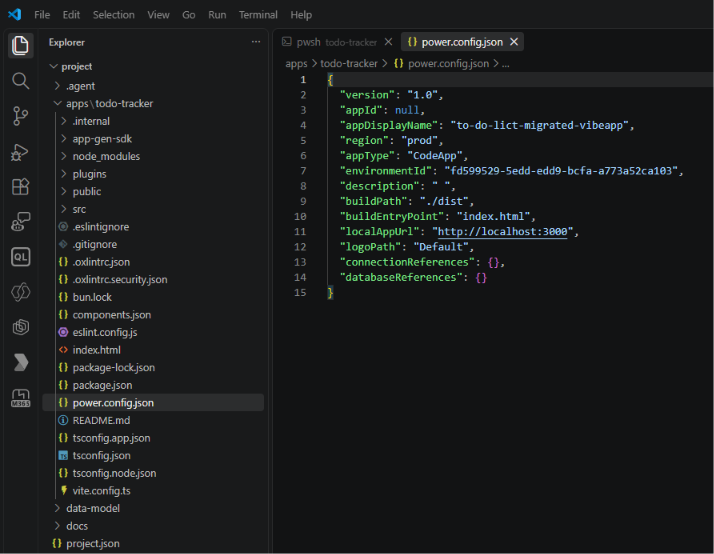Open the README.md file

(x=101, y=421)
